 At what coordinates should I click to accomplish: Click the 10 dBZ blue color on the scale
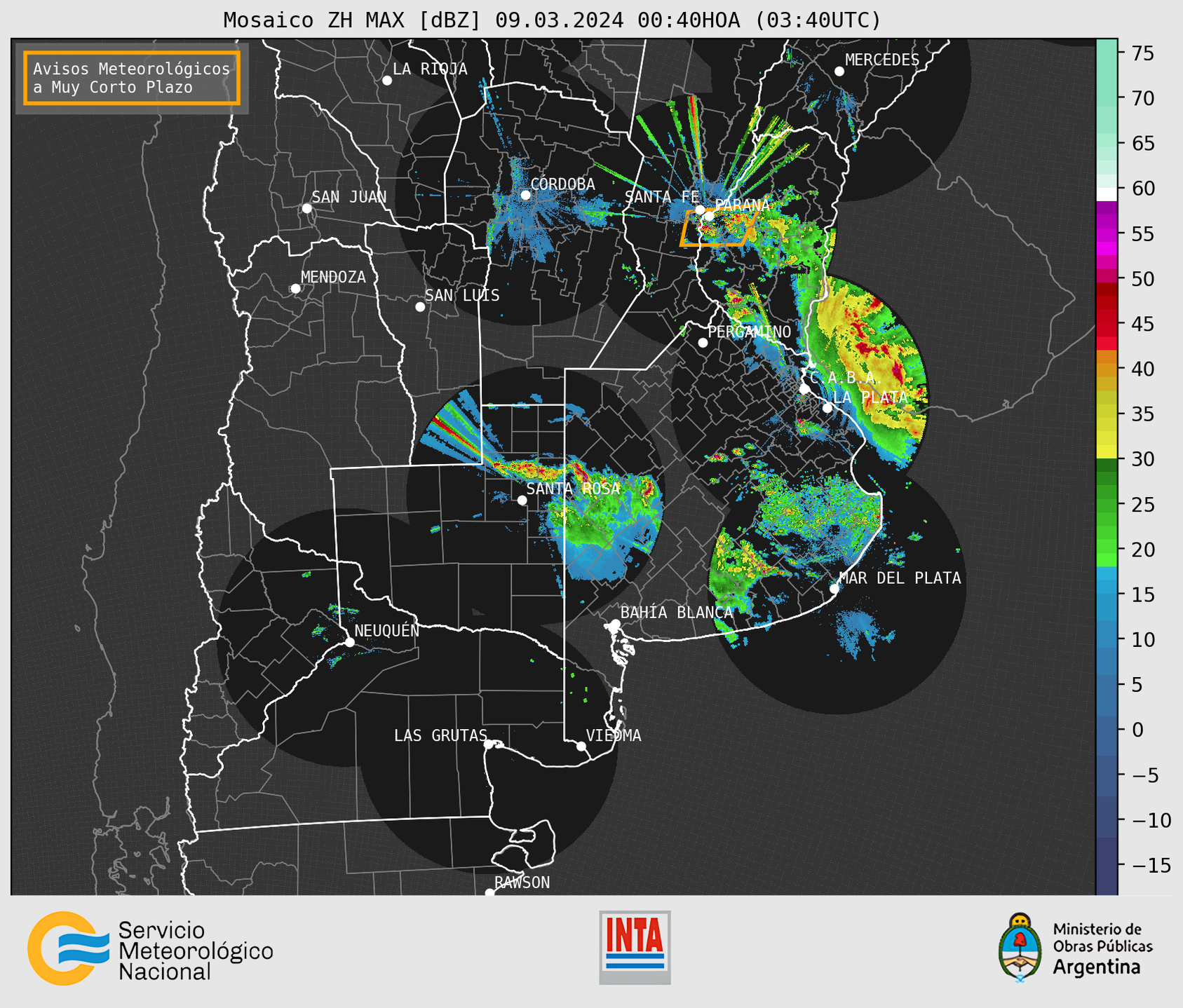click(x=1107, y=640)
